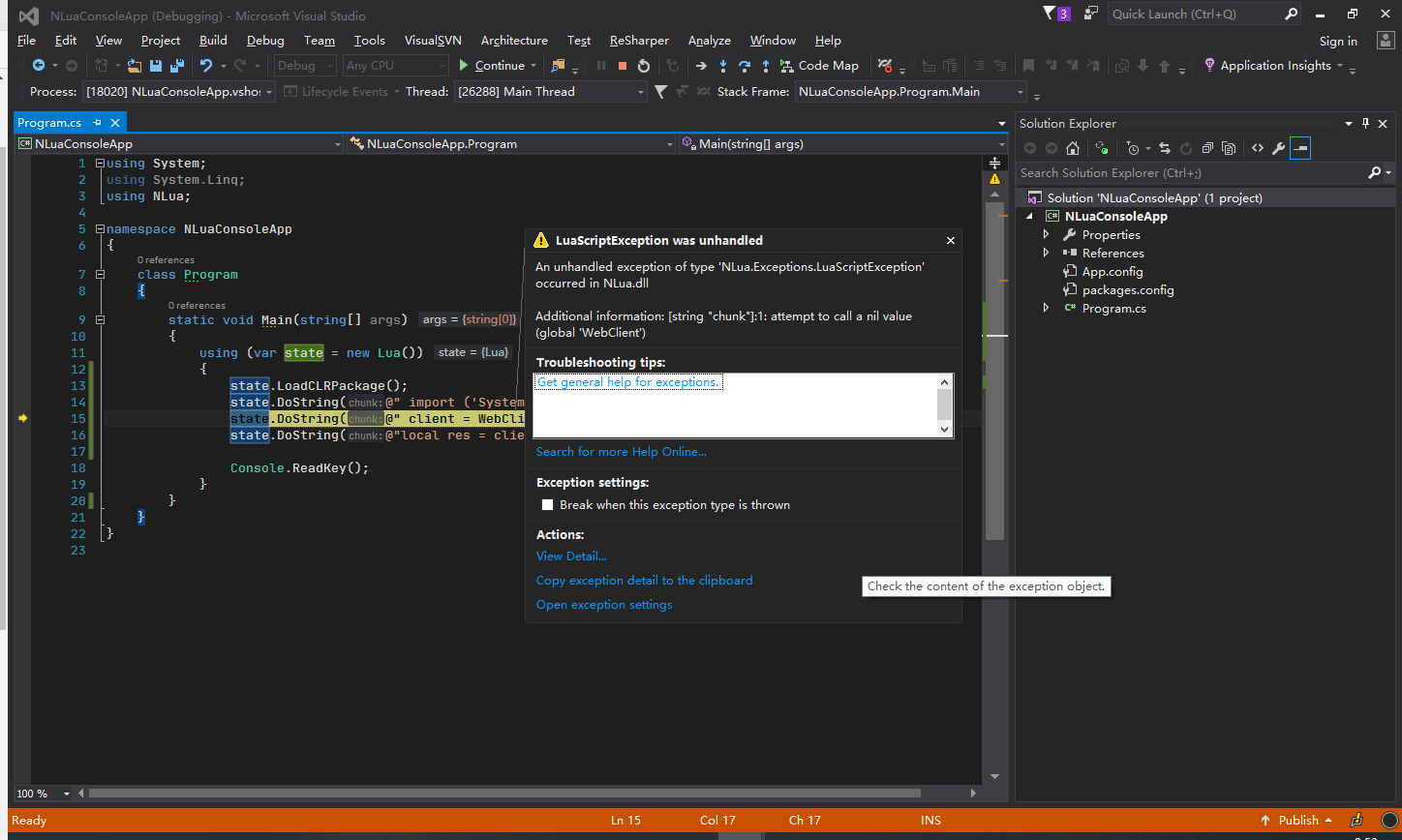Click Collapse All in Solution Explorer
The width and height of the screenshot is (1402, 840).
click(x=1207, y=148)
